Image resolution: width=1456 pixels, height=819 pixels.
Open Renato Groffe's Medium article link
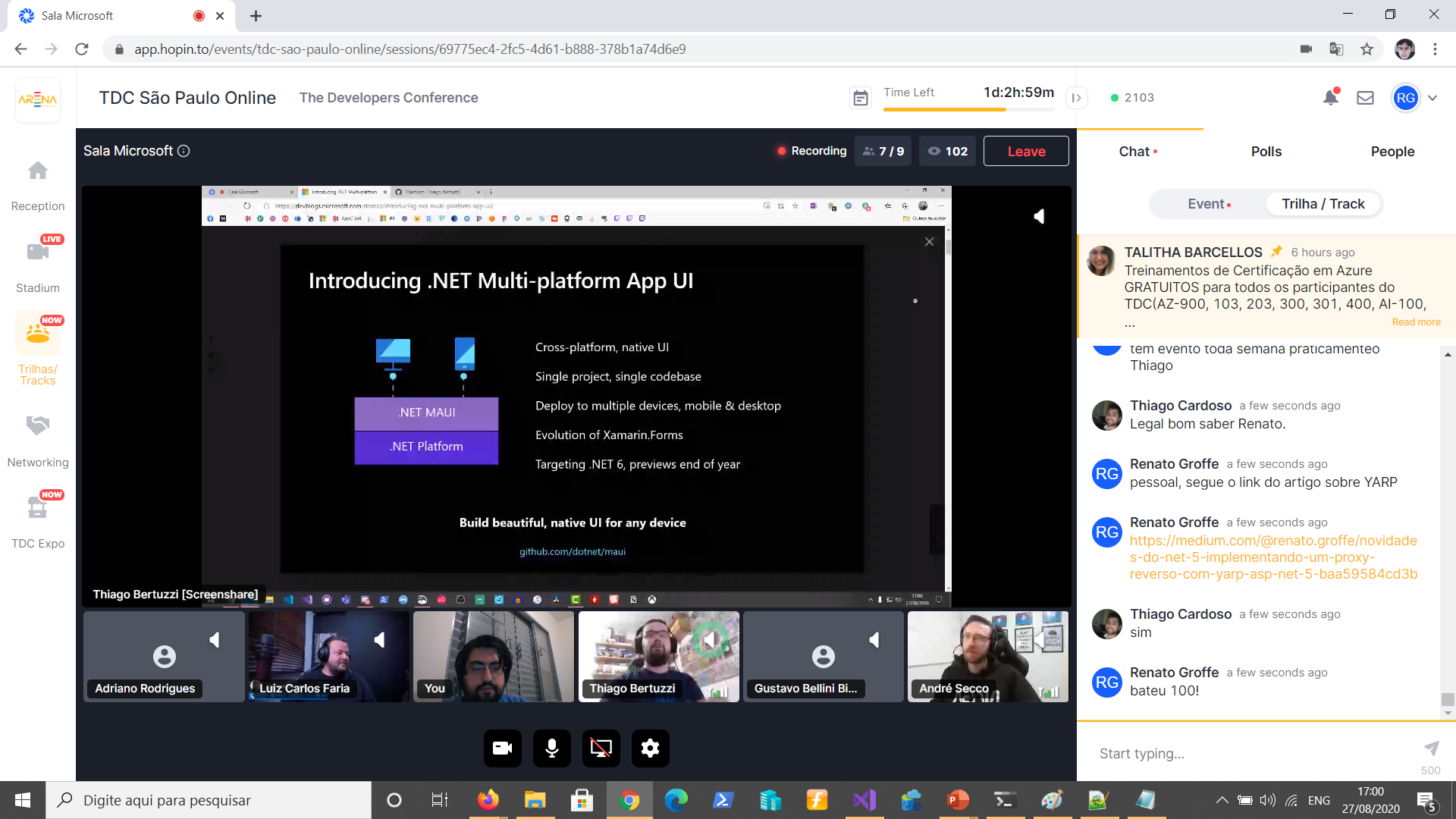point(1273,557)
